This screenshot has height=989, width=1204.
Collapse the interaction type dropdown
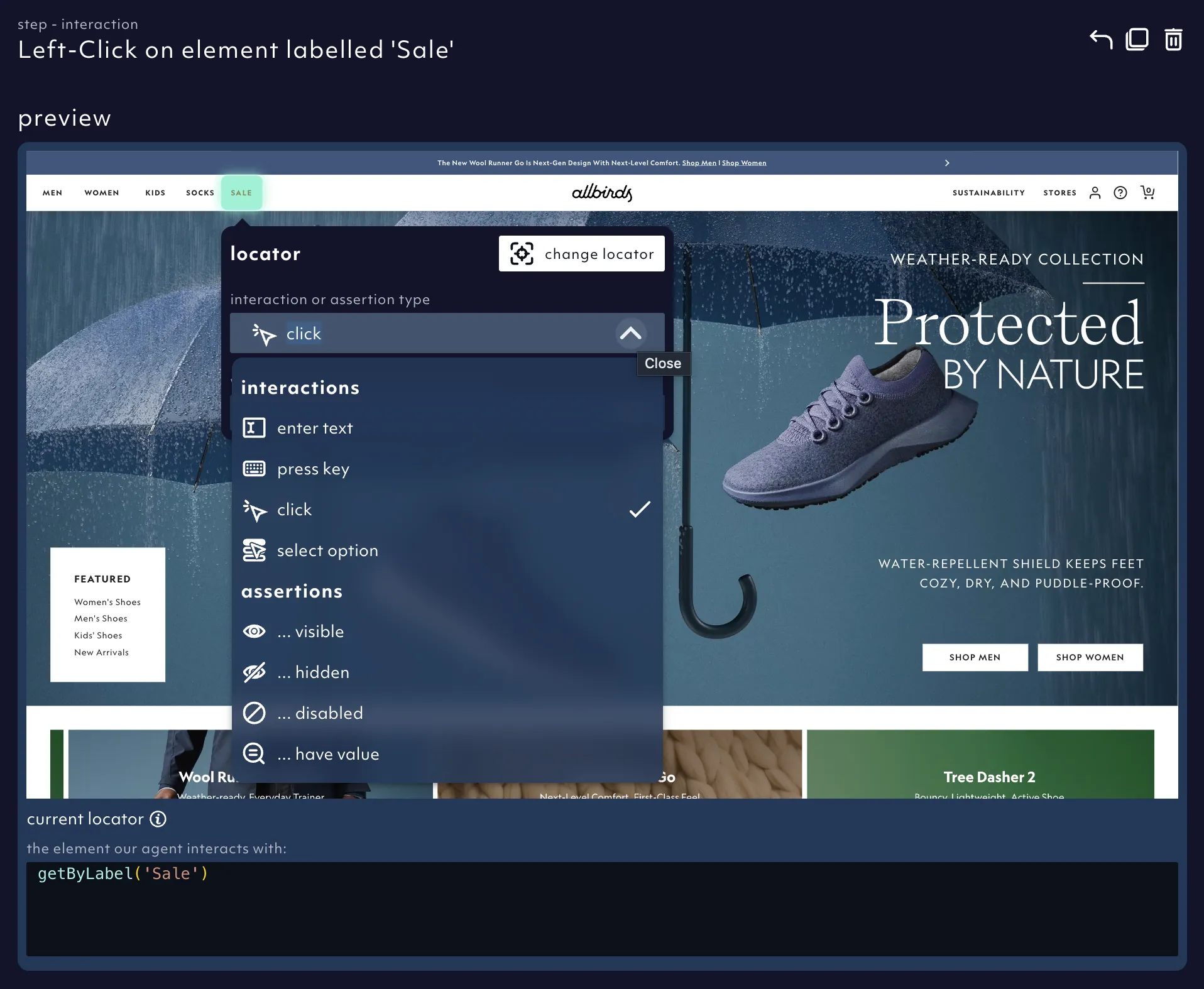point(630,333)
